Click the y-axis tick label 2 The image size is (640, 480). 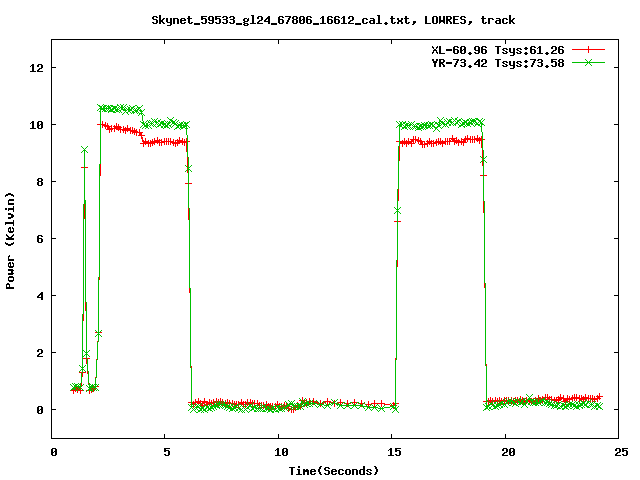tap(40, 353)
